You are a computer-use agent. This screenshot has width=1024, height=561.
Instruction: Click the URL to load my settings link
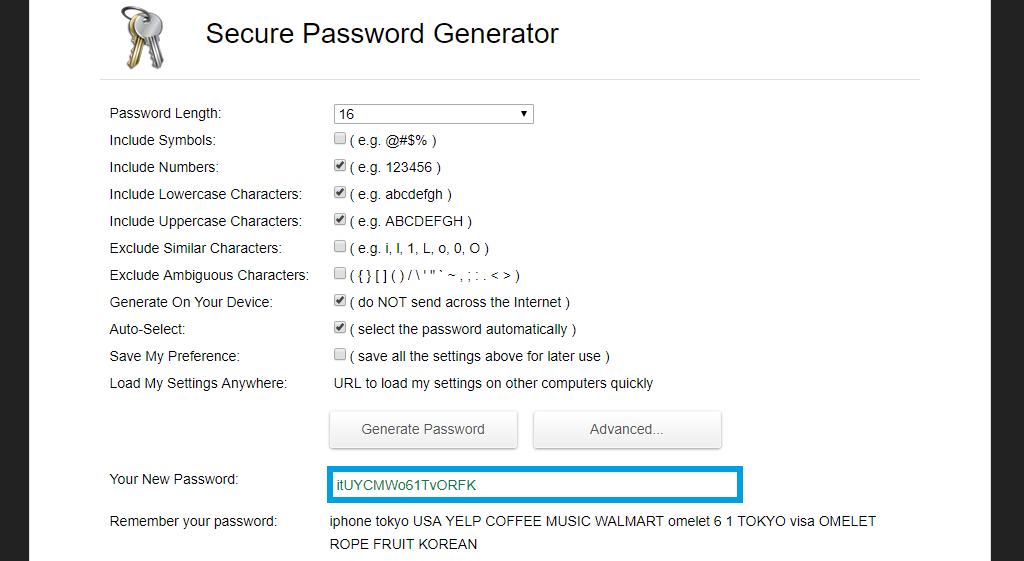coord(493,383)
